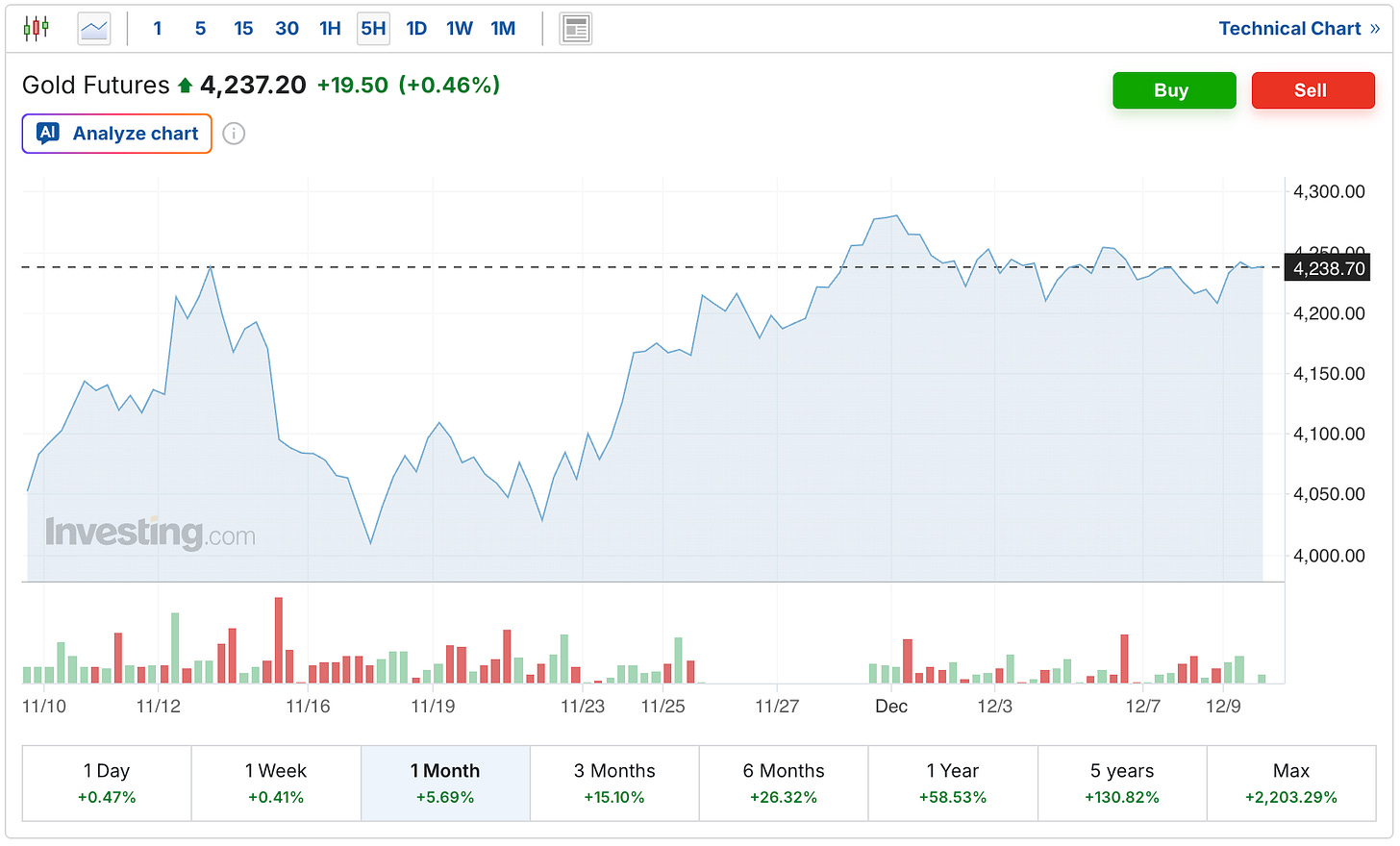
Task: Pick the 1W interval
Action: pos(460,29)
